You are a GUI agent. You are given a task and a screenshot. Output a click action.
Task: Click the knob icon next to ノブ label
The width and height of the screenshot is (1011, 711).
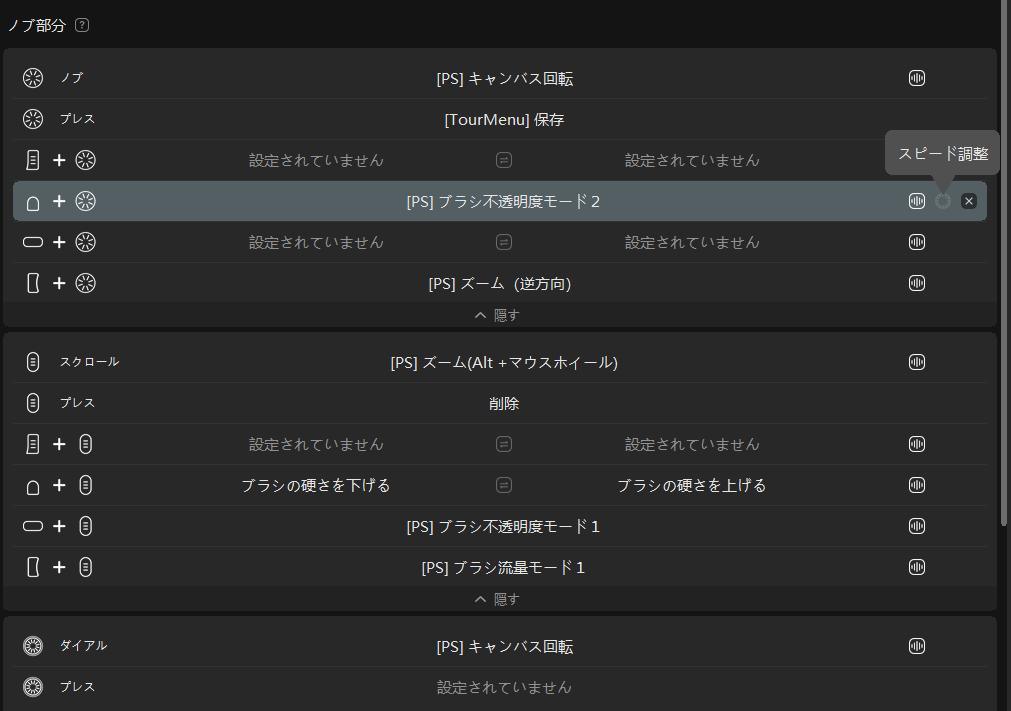click(33, 78)
